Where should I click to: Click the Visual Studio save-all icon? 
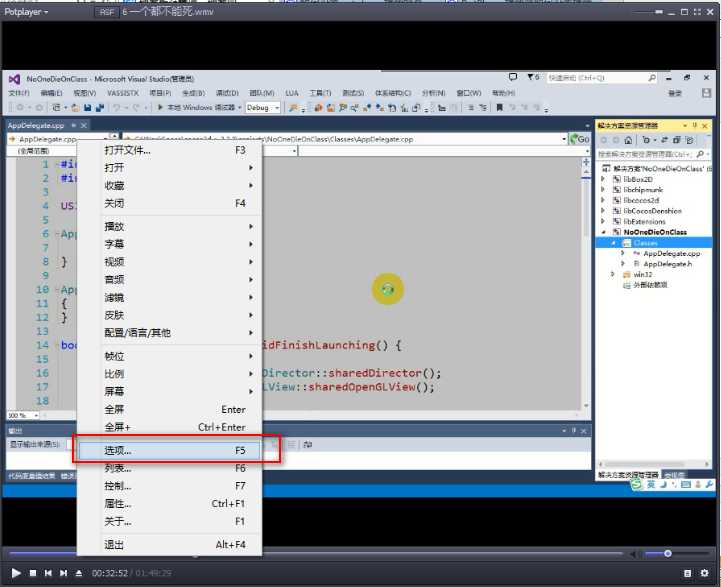(99, 108)
